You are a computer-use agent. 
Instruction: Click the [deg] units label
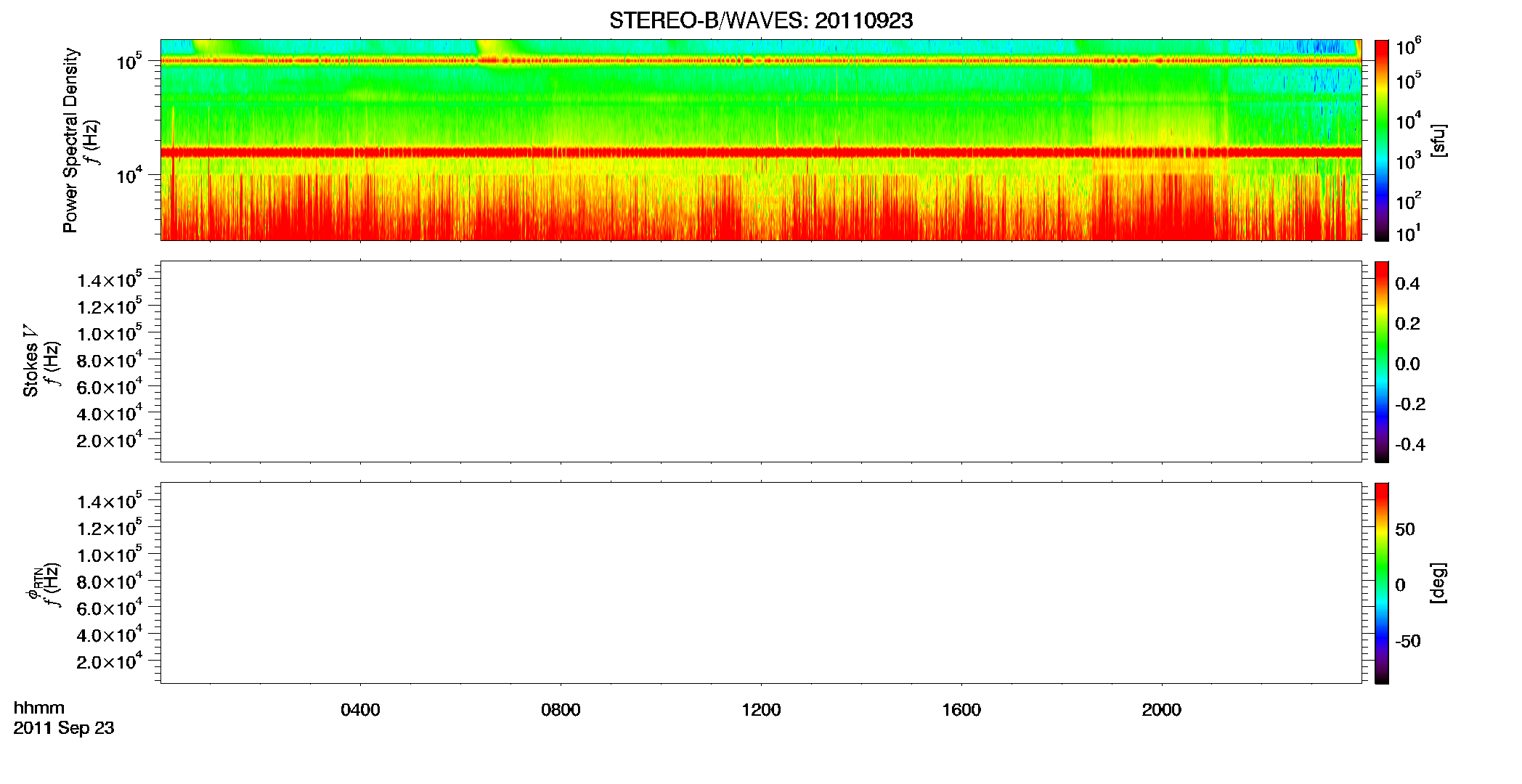(1438, 583)
